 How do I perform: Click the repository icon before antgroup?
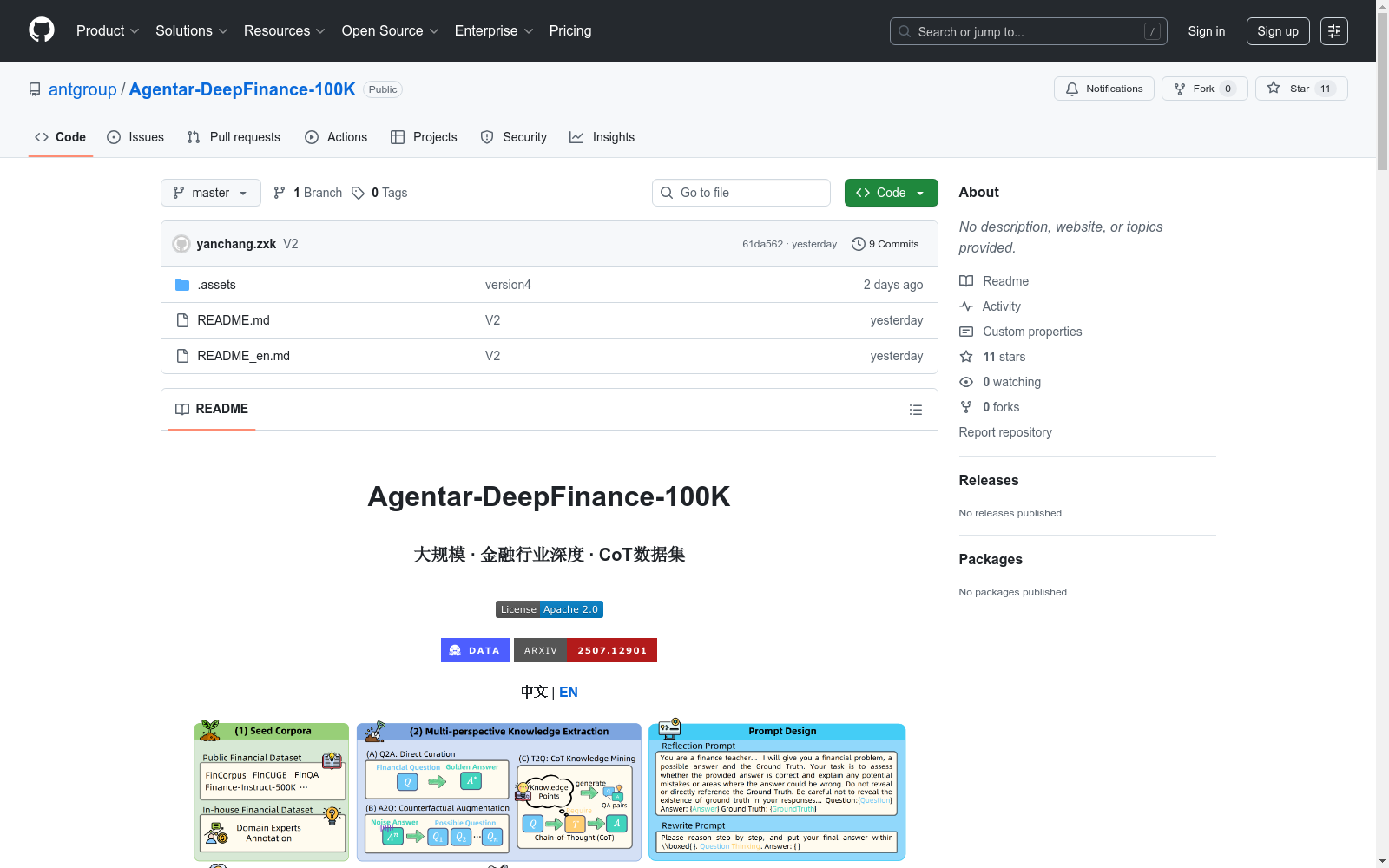35,89
